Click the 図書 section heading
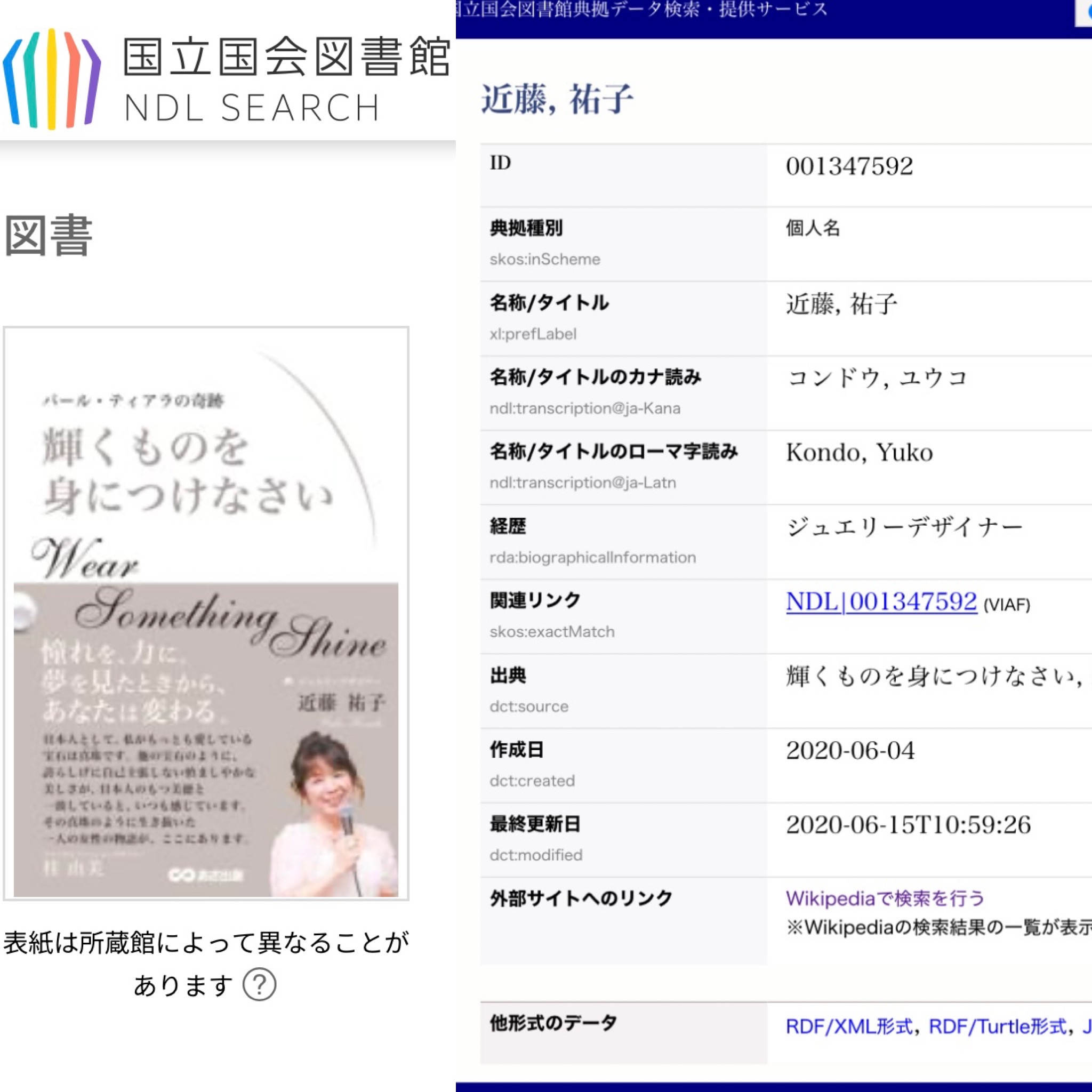This screenshot has height=1092, width=1092. click(x=49, y=236)
